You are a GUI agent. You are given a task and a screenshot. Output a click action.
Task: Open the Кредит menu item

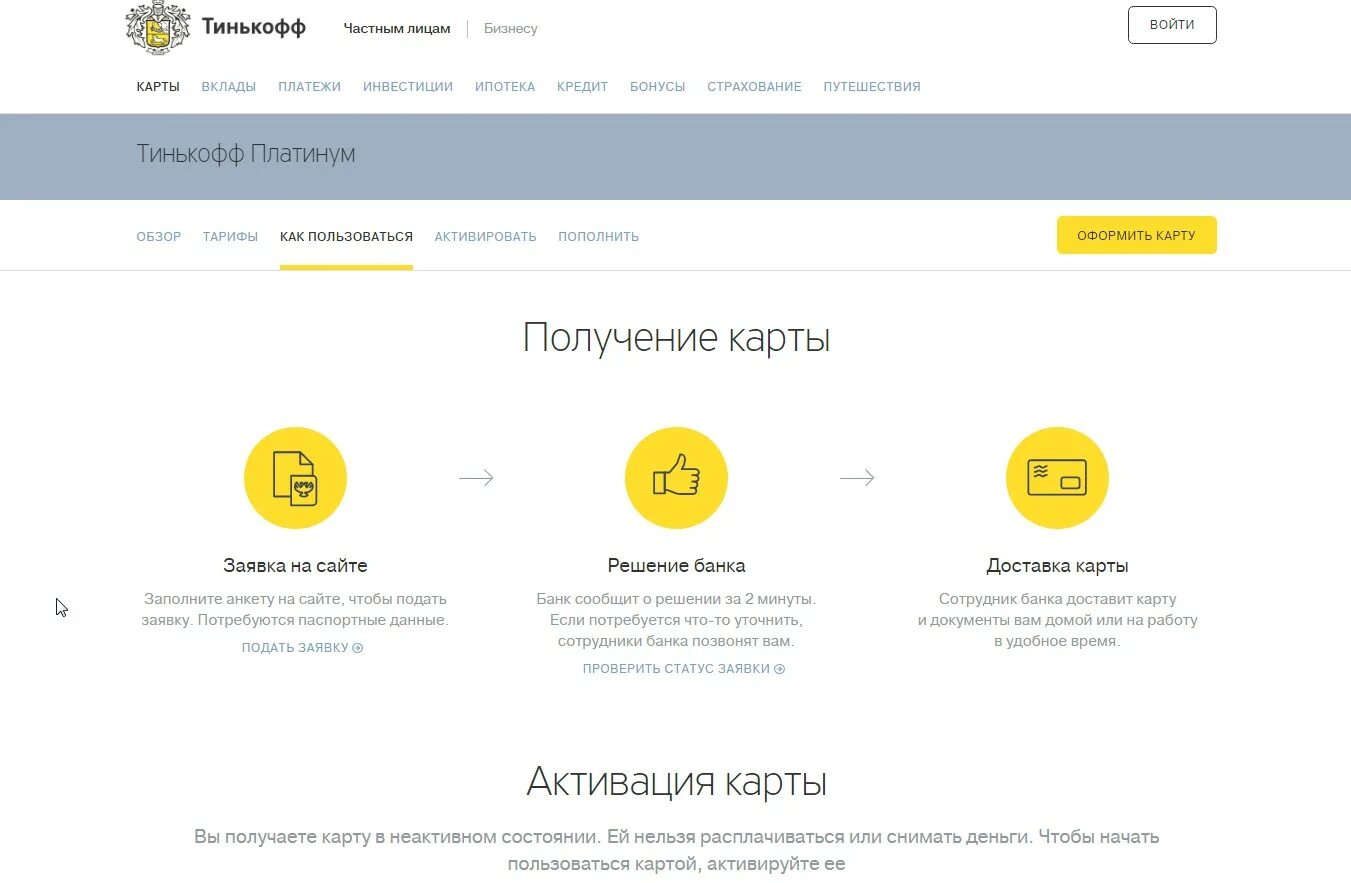(583, 87)
